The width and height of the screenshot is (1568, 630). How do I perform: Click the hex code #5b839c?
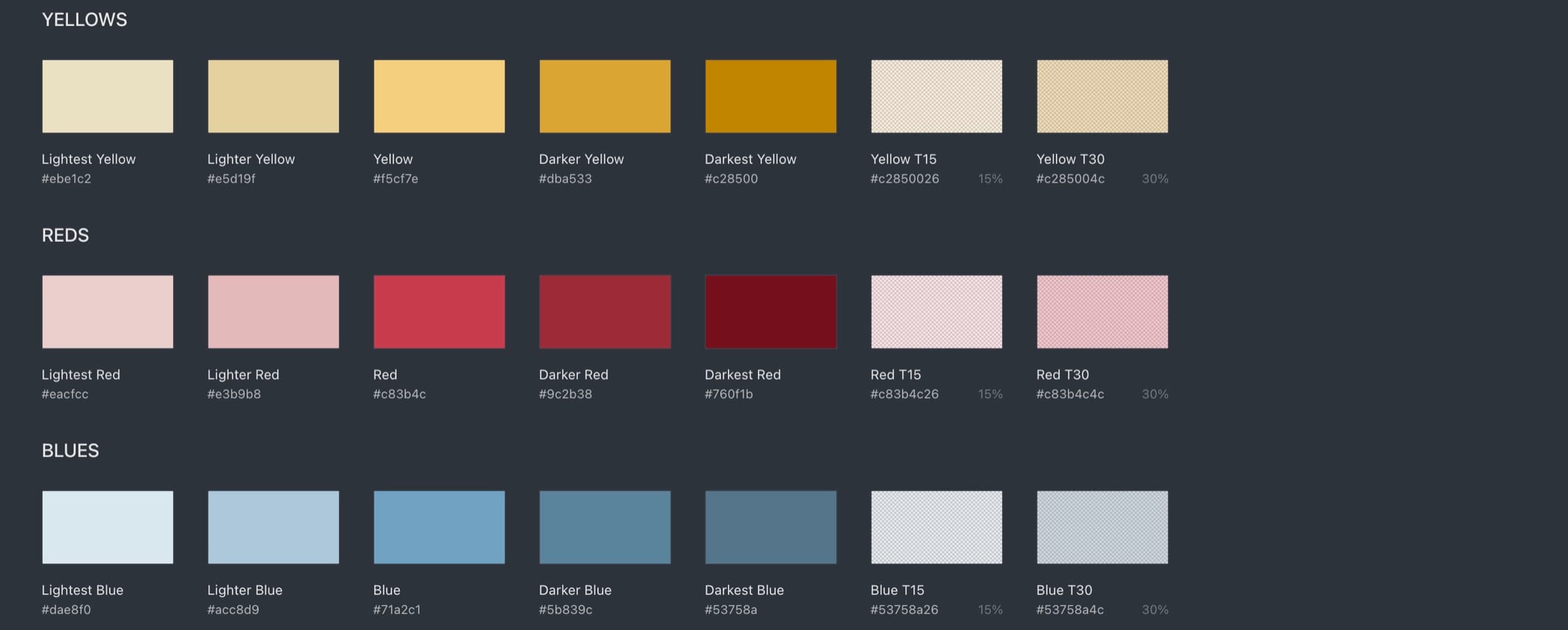click(x=566, y=610)
